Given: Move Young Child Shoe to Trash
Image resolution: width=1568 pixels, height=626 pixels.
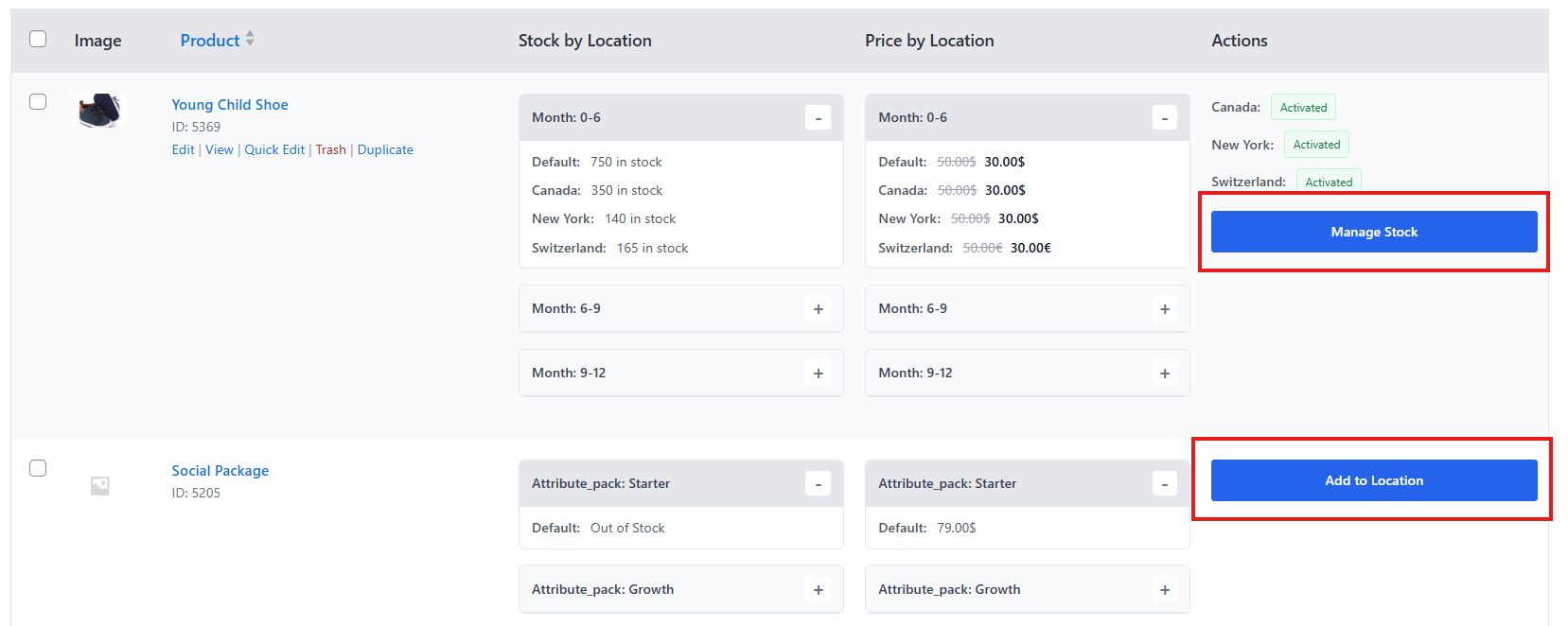Looking at the screenshot, I should click(x=330, y=149).
